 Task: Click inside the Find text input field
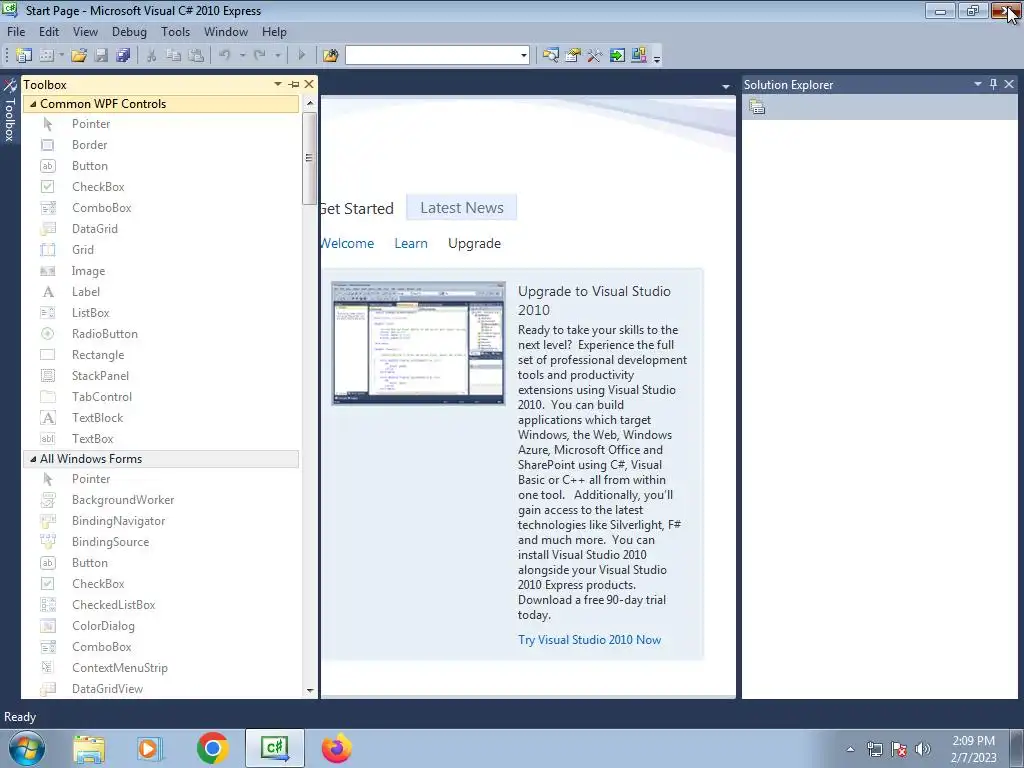(432, 56)
